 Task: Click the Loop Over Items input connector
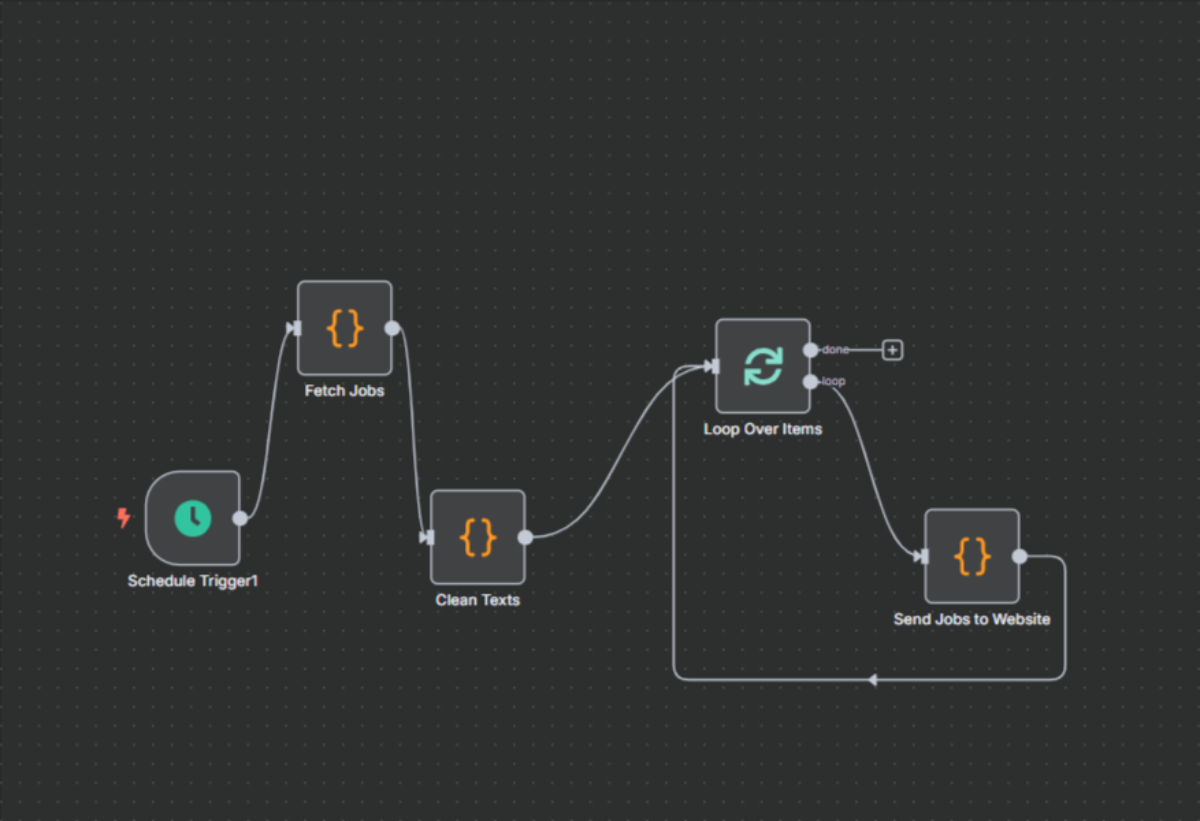(x=712, y=366)
